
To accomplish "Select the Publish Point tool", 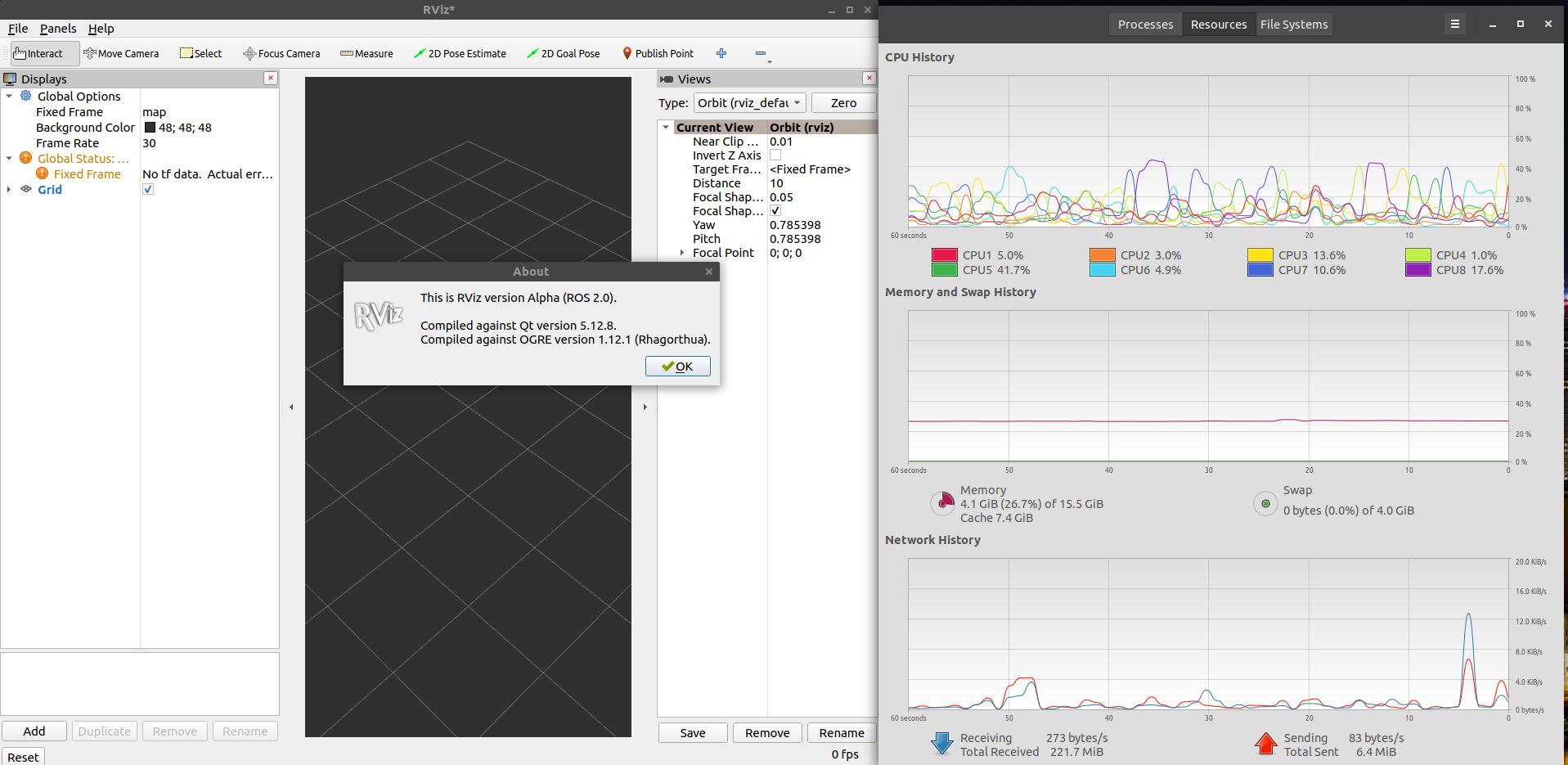I will pyautogui.click(x=658, y=53).
